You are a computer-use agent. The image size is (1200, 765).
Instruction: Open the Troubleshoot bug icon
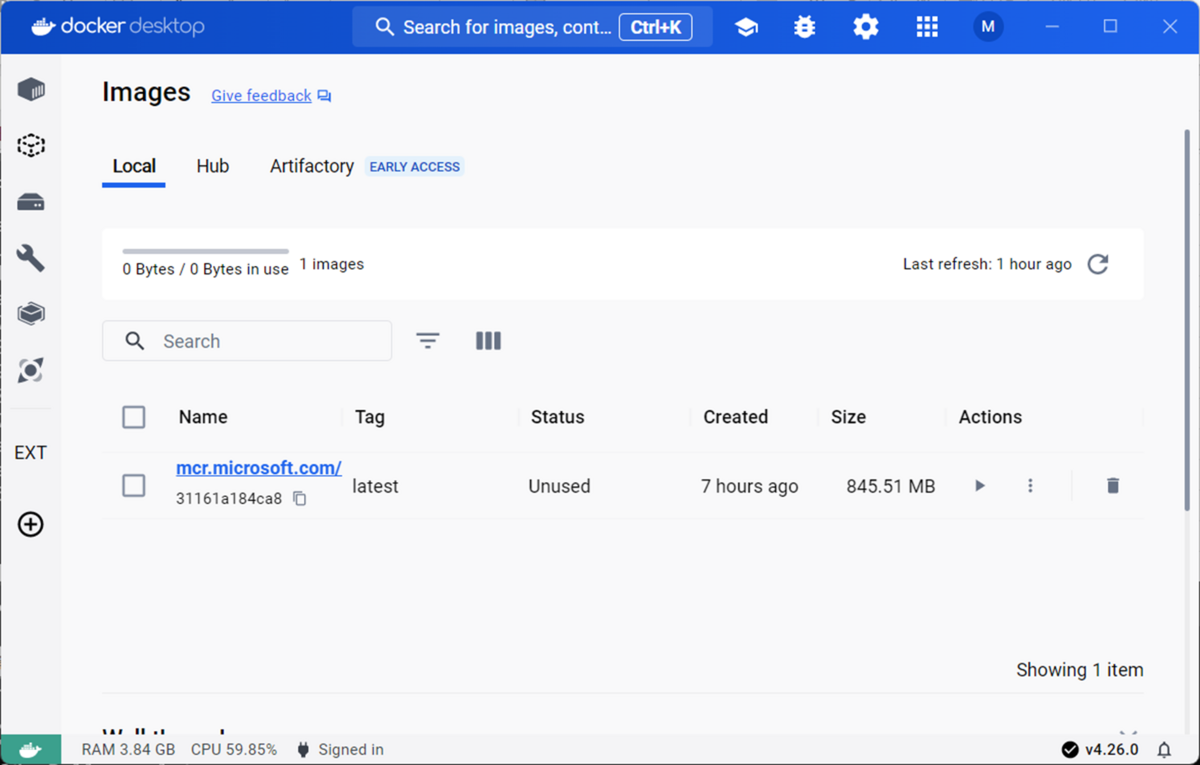[x=805, y=27]
